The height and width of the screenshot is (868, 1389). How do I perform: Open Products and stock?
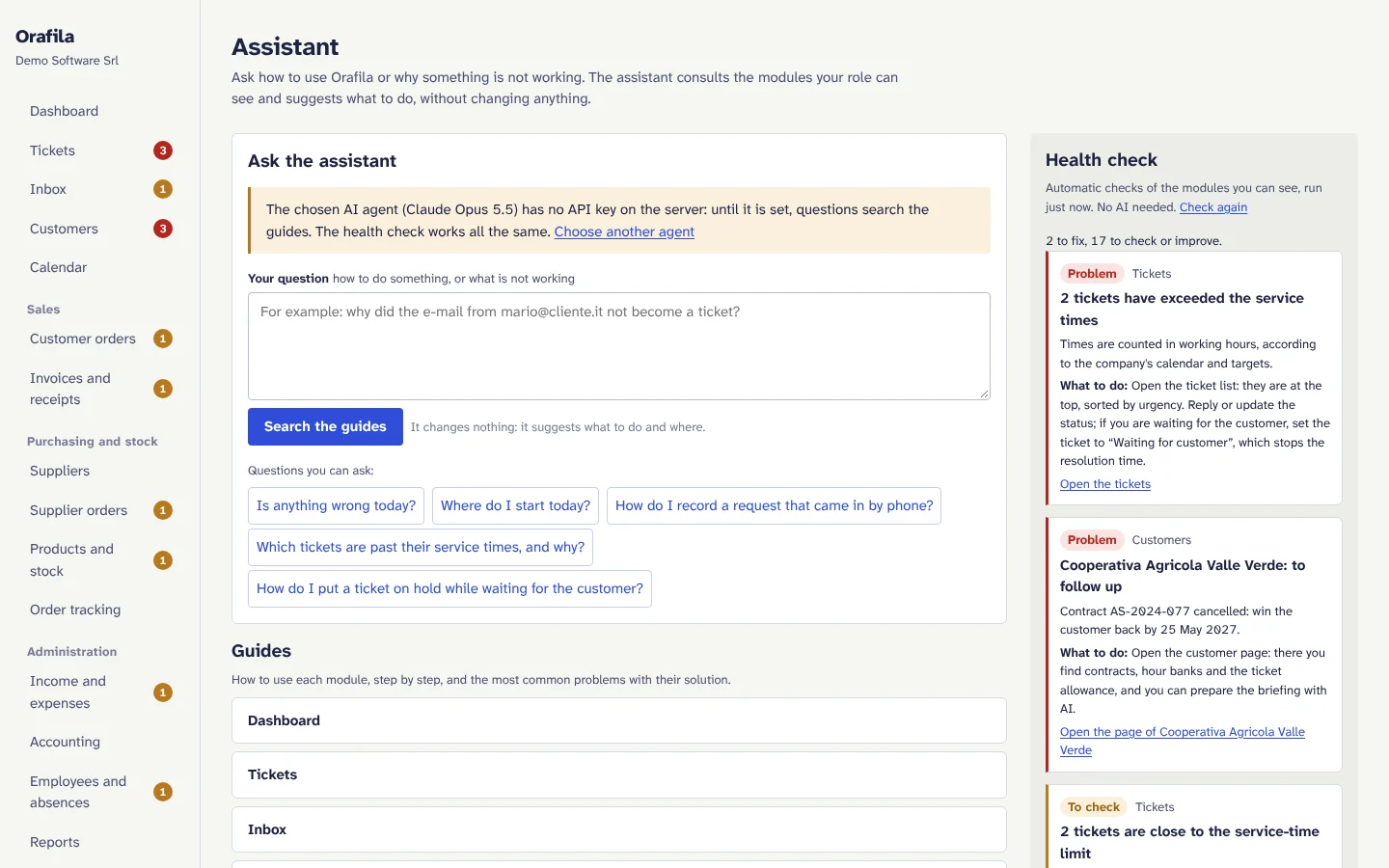click(x=99, y=560)
